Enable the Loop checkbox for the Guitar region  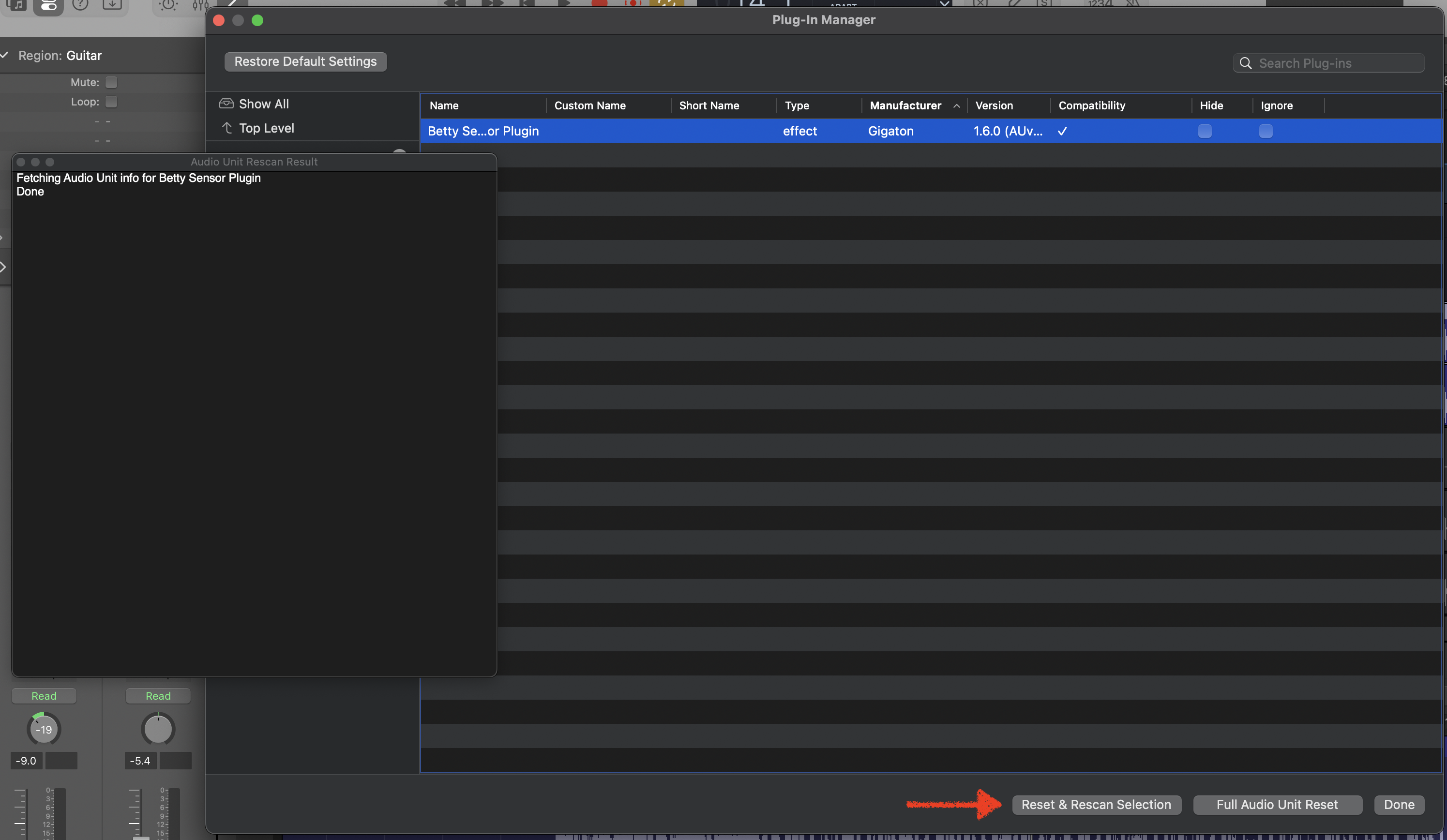point(112,102)
